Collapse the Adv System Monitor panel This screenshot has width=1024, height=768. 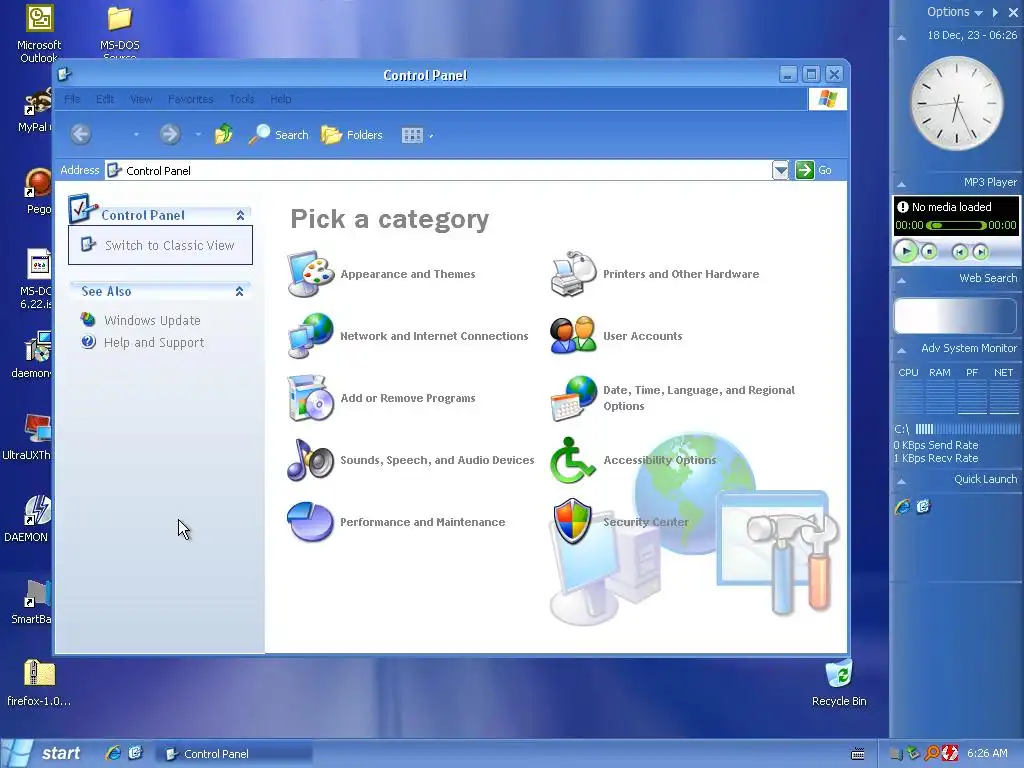902,350
